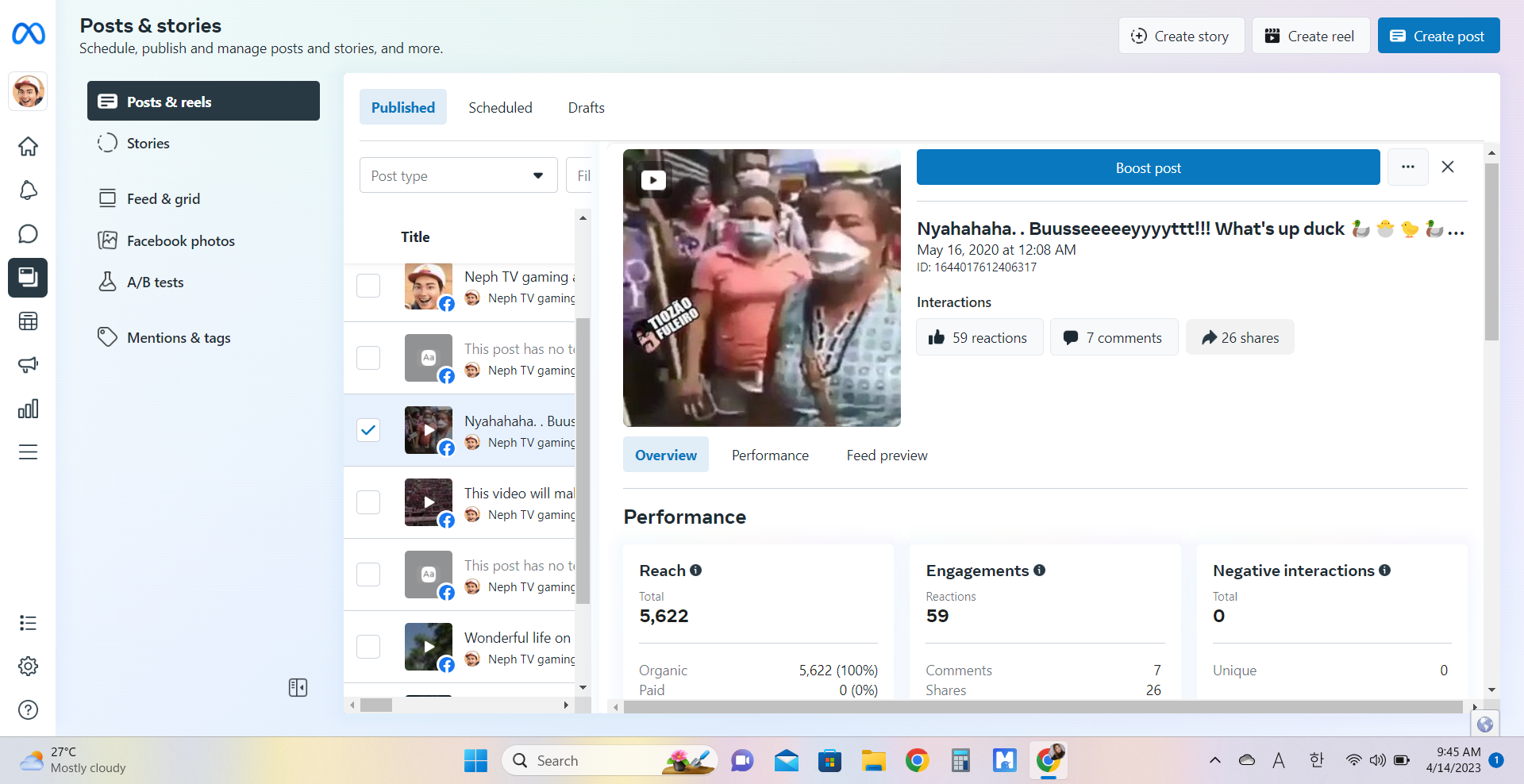
Task: Show hidden system tray icons
Action: click(x=1214, y=760)
